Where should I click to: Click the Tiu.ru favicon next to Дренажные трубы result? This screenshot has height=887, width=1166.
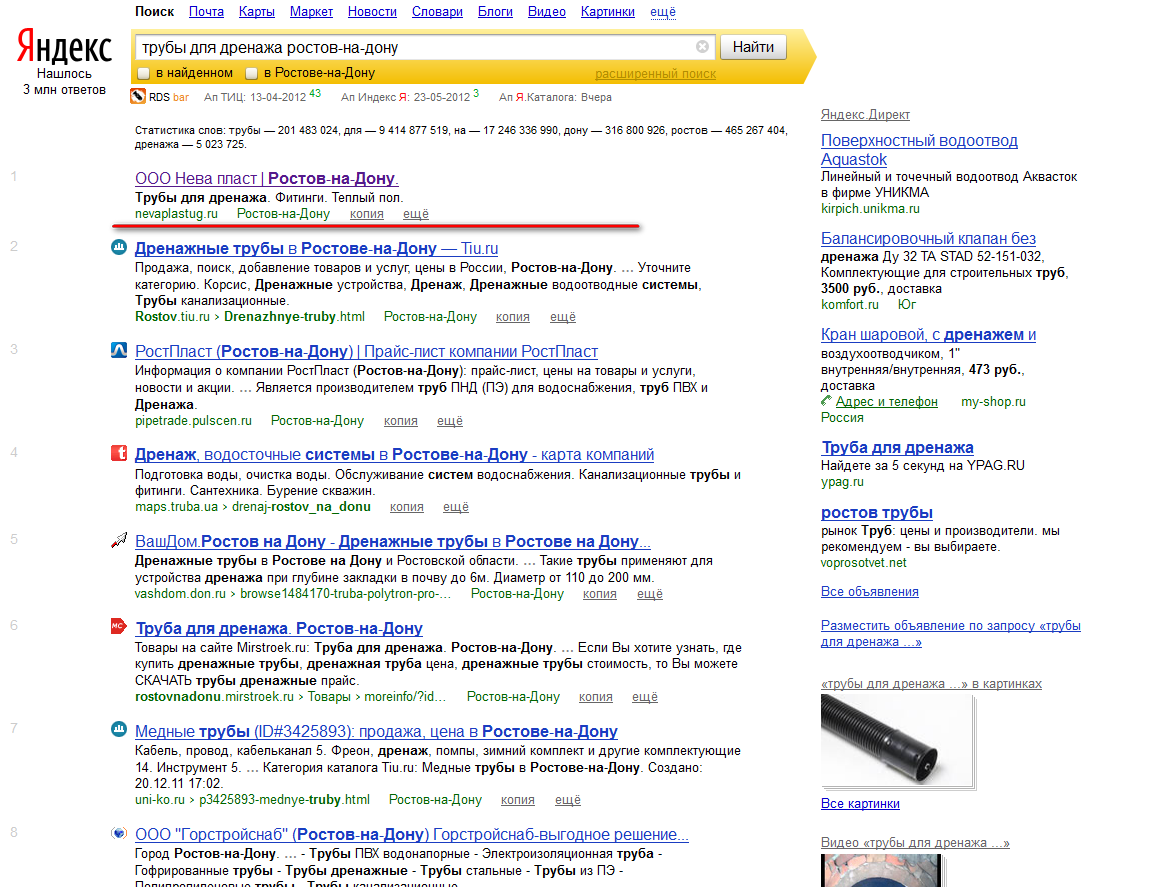tap(119, 247)
